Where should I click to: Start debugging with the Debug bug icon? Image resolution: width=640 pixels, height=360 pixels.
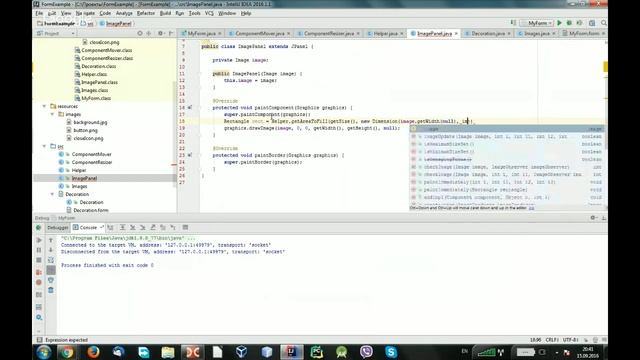click(569, 23)
